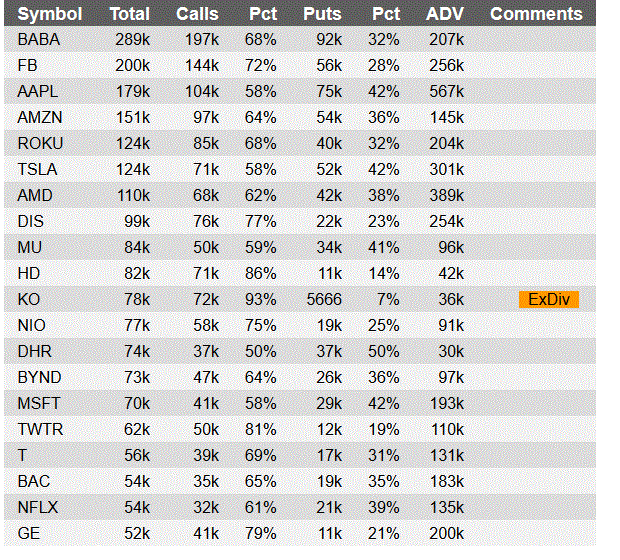Click the Symbol column header
The image size is (620, 560).
(50, 14)
